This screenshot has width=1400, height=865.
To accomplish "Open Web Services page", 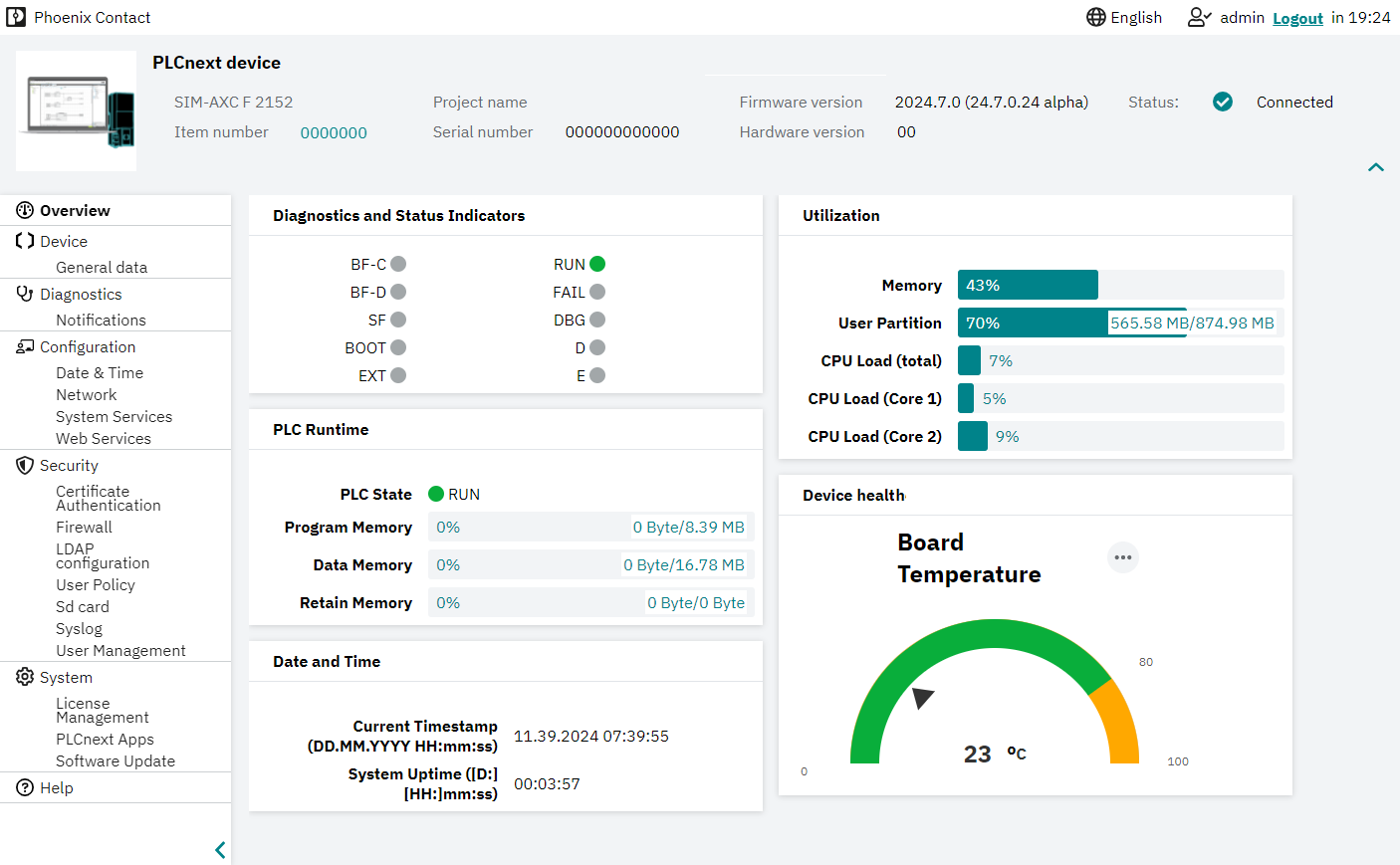I will coord(104,438).
